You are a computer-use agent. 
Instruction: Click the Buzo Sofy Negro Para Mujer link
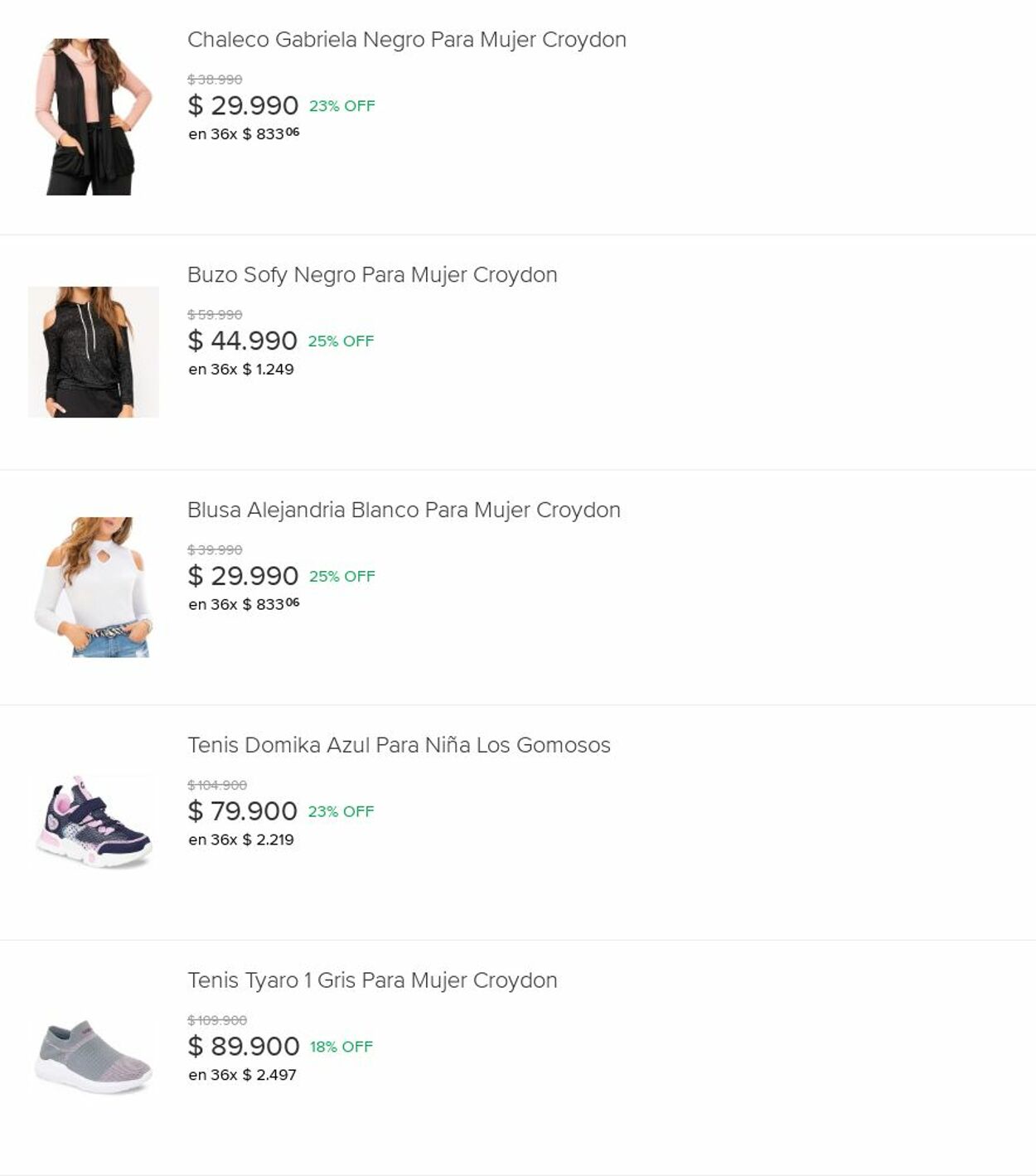pos(372,275)
